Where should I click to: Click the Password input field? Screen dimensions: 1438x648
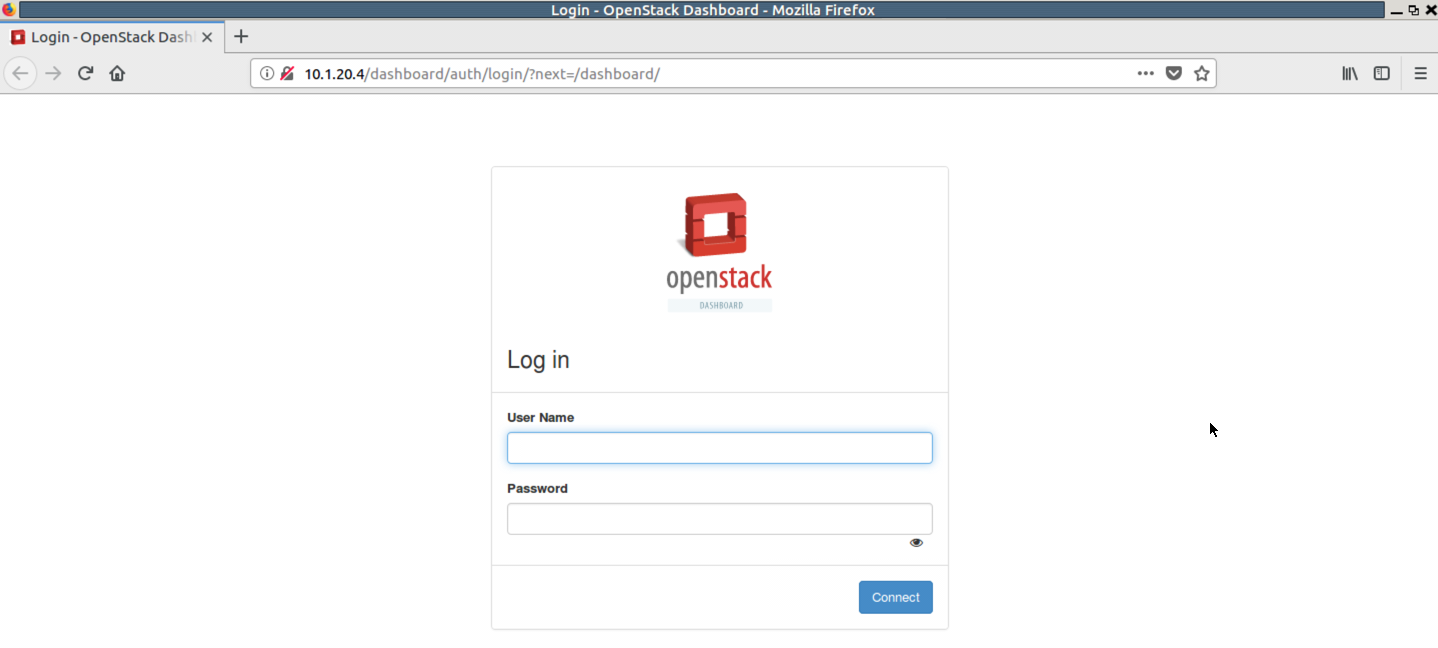[720, 519]
